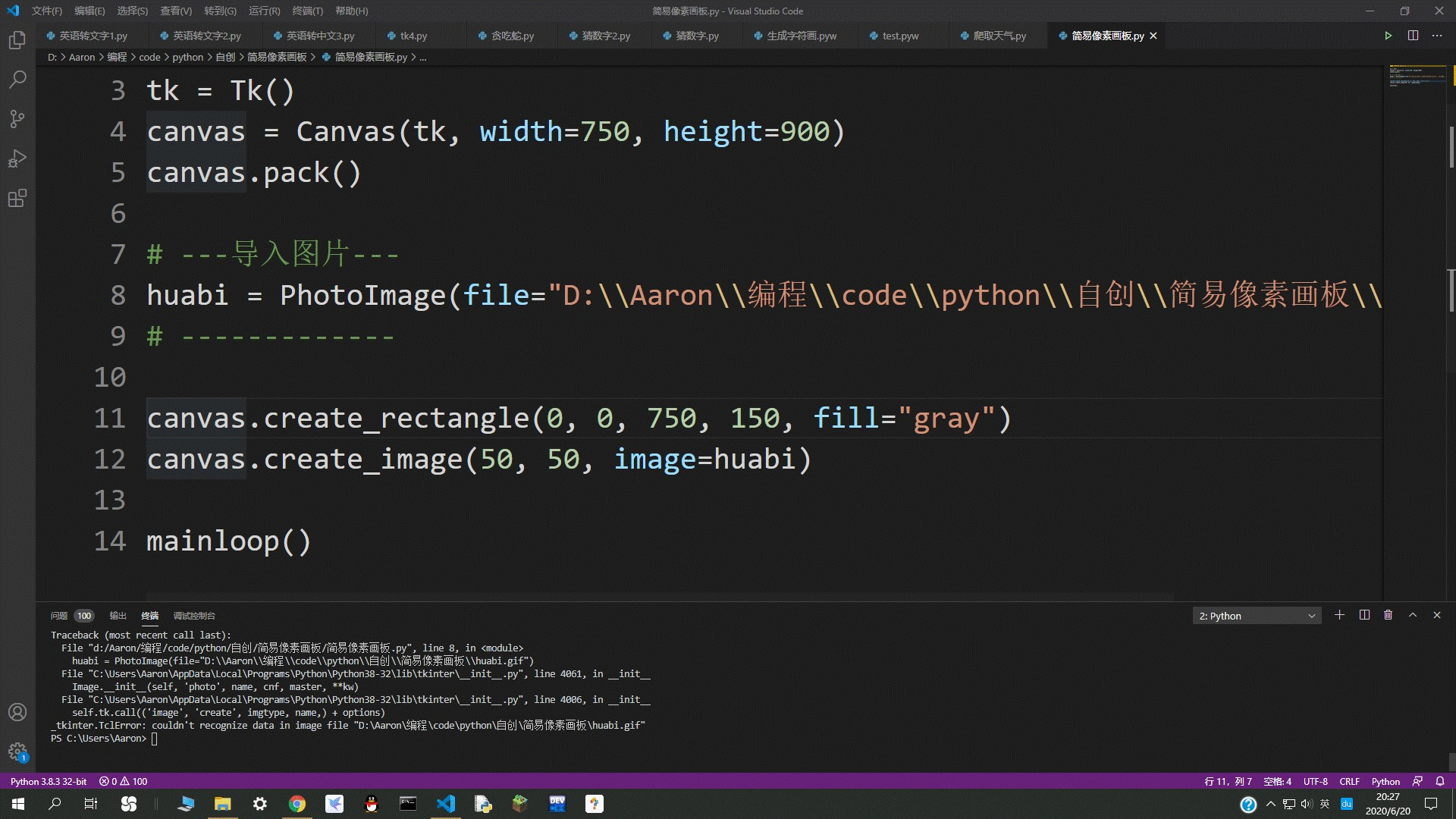
Task: Open errors and warnings count in status bar
Action: point(124,781)
